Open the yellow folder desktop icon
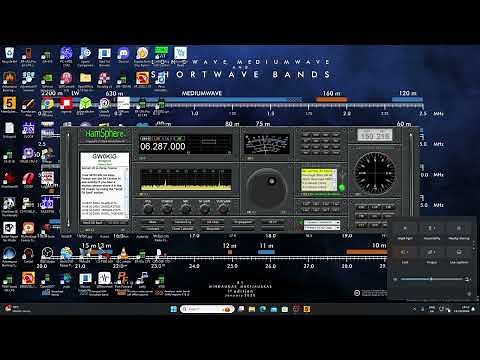 pos(85,80)
